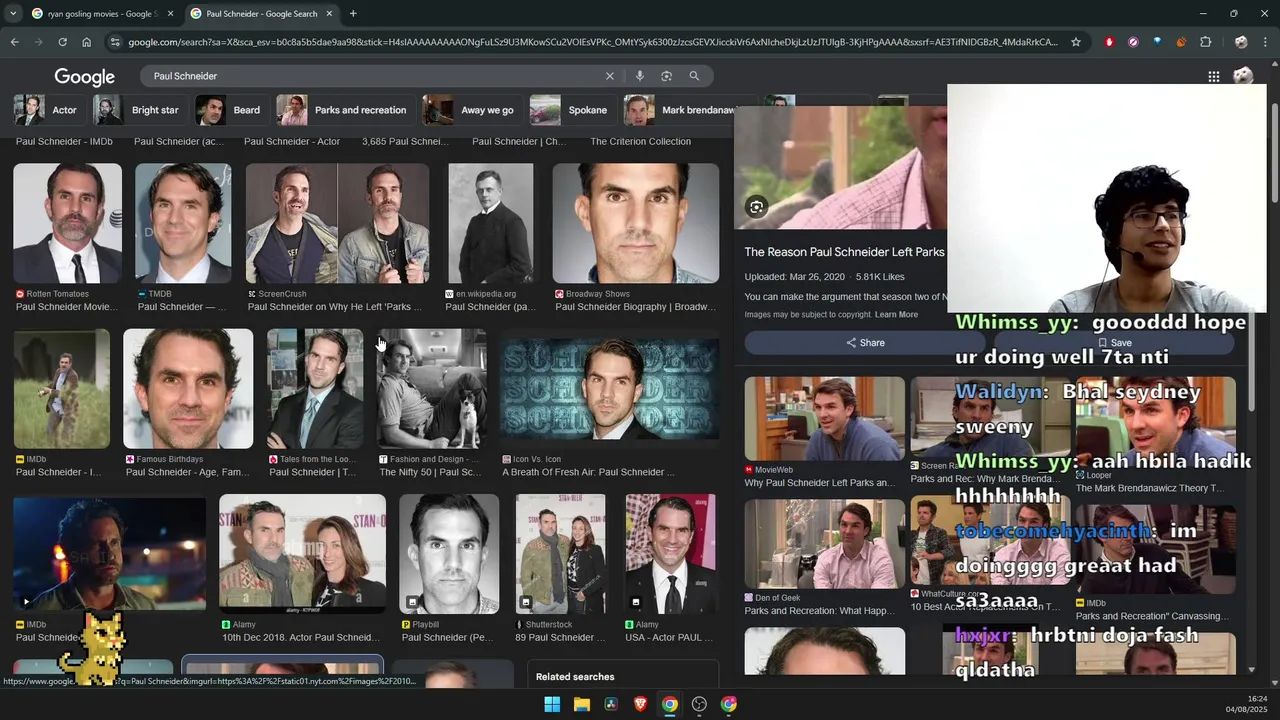Screen dimensions: 1280x720
Task: Open DaVinci Resolve from the taskbar
Action: [611, 704]
